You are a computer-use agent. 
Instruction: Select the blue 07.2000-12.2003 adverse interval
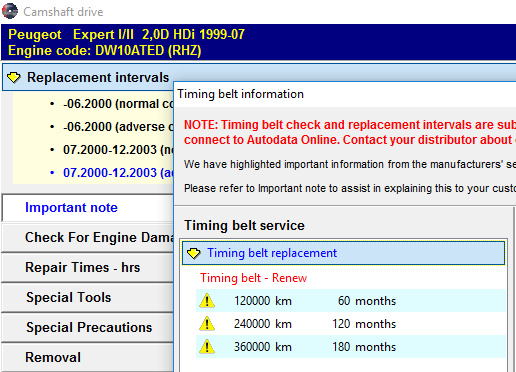[118, 173]
